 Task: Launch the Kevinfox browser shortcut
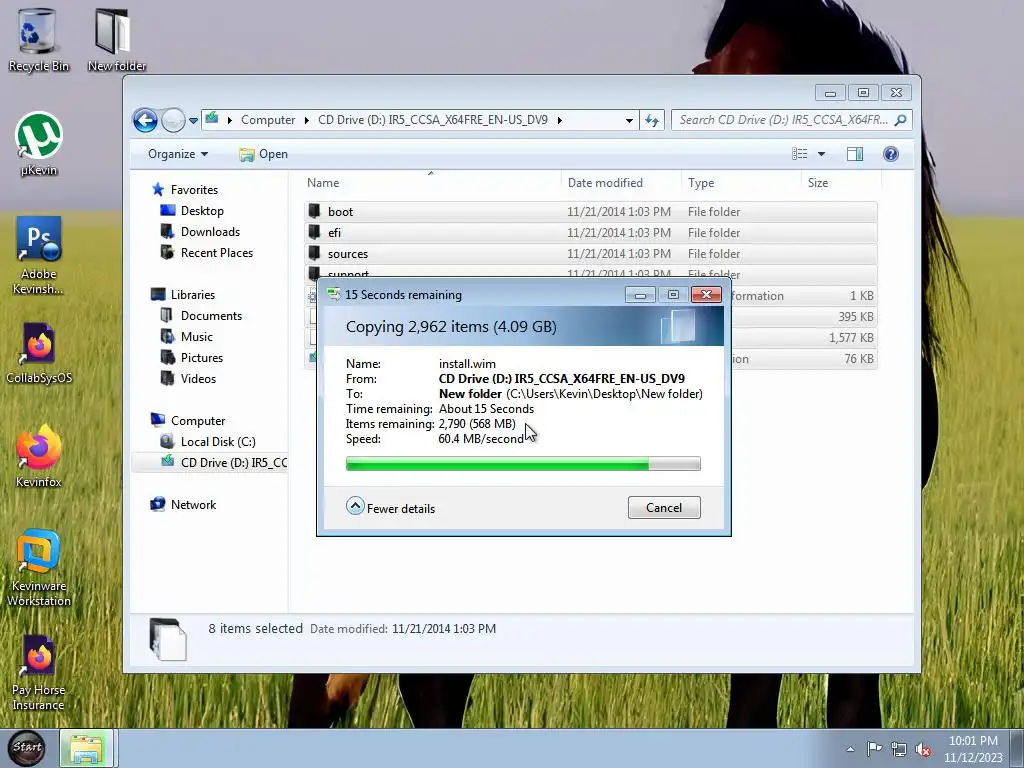pyautogui.click(x=39, y=456)
